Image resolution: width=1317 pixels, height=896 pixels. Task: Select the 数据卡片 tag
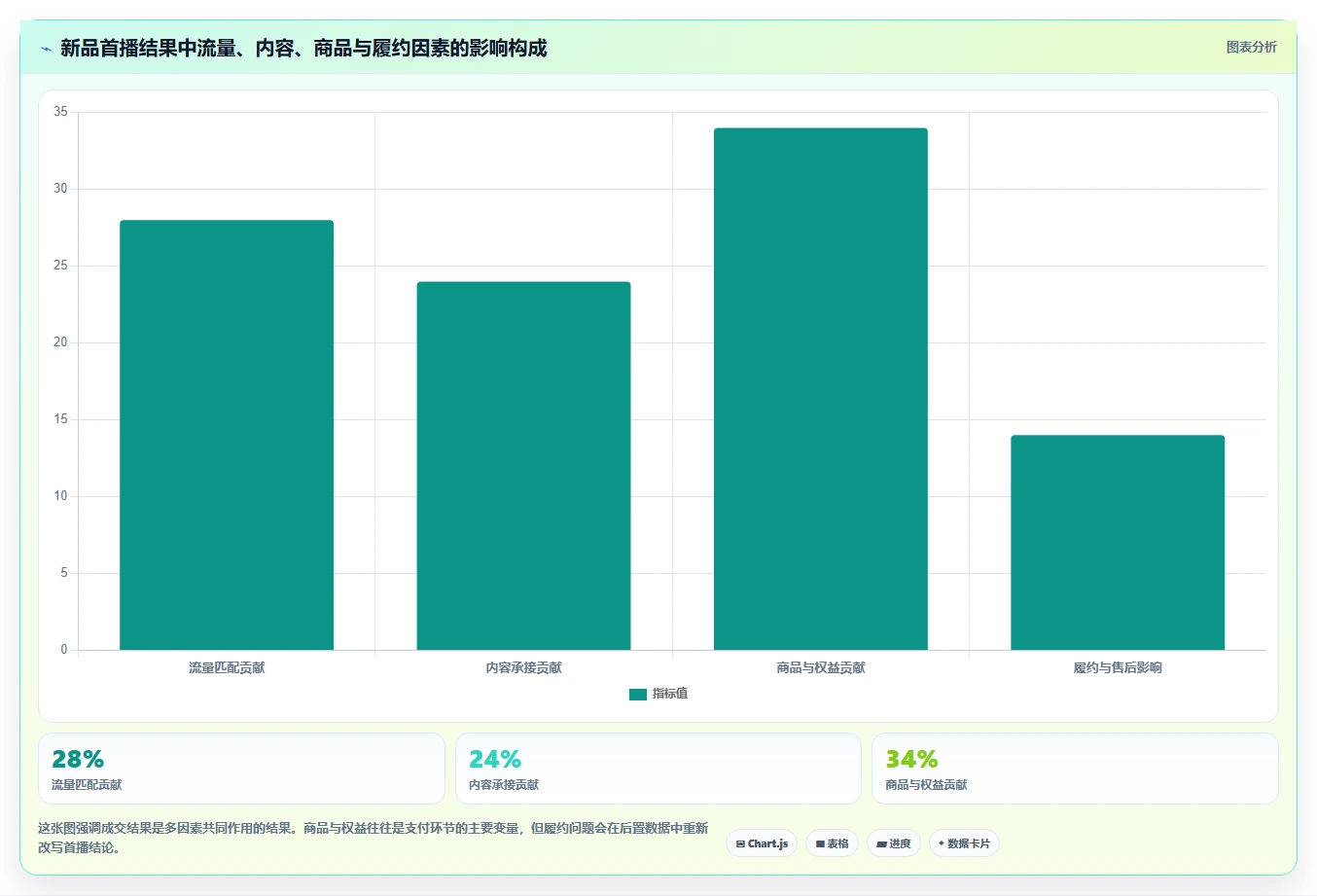[964, 843]
